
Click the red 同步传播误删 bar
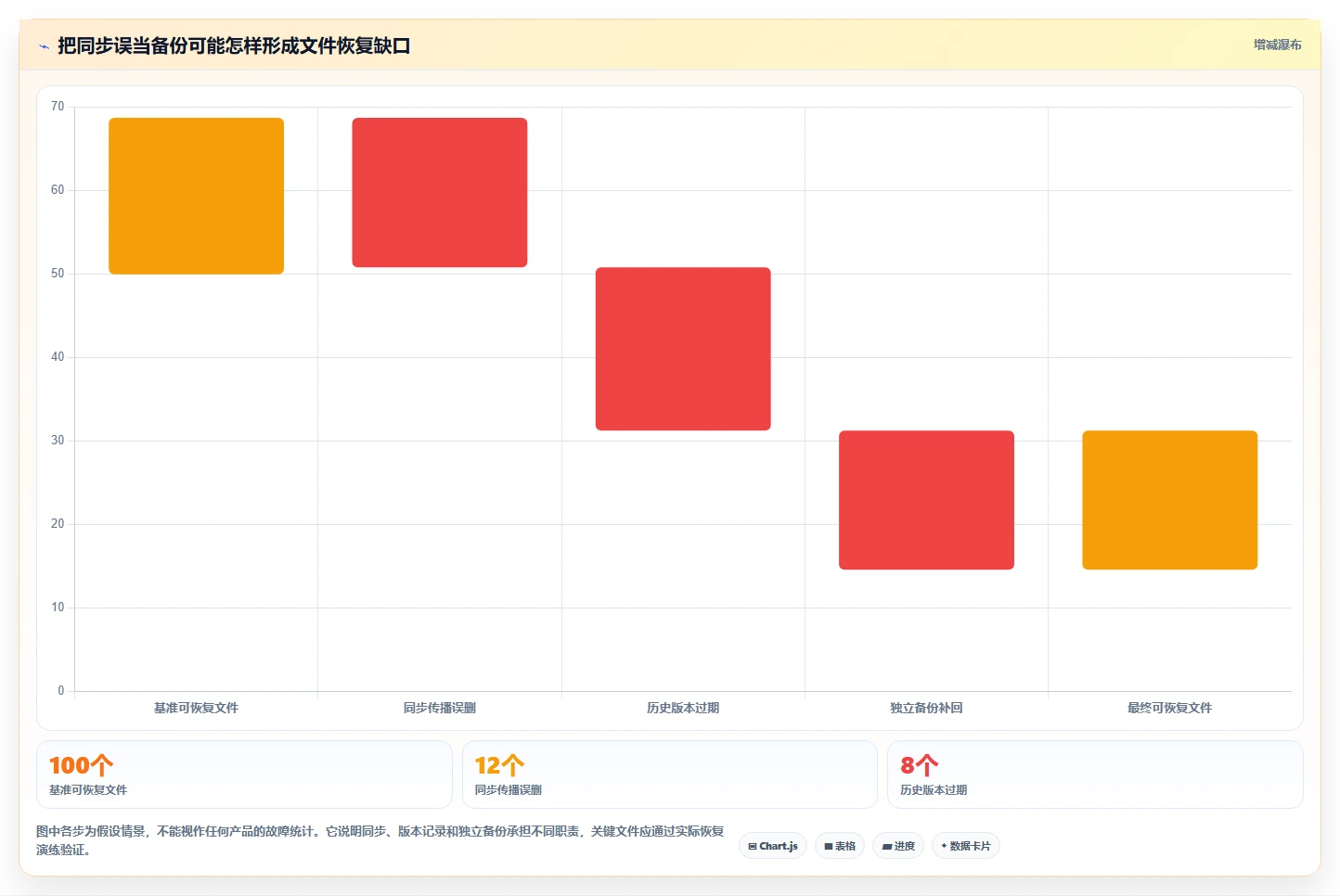point(440,192)
